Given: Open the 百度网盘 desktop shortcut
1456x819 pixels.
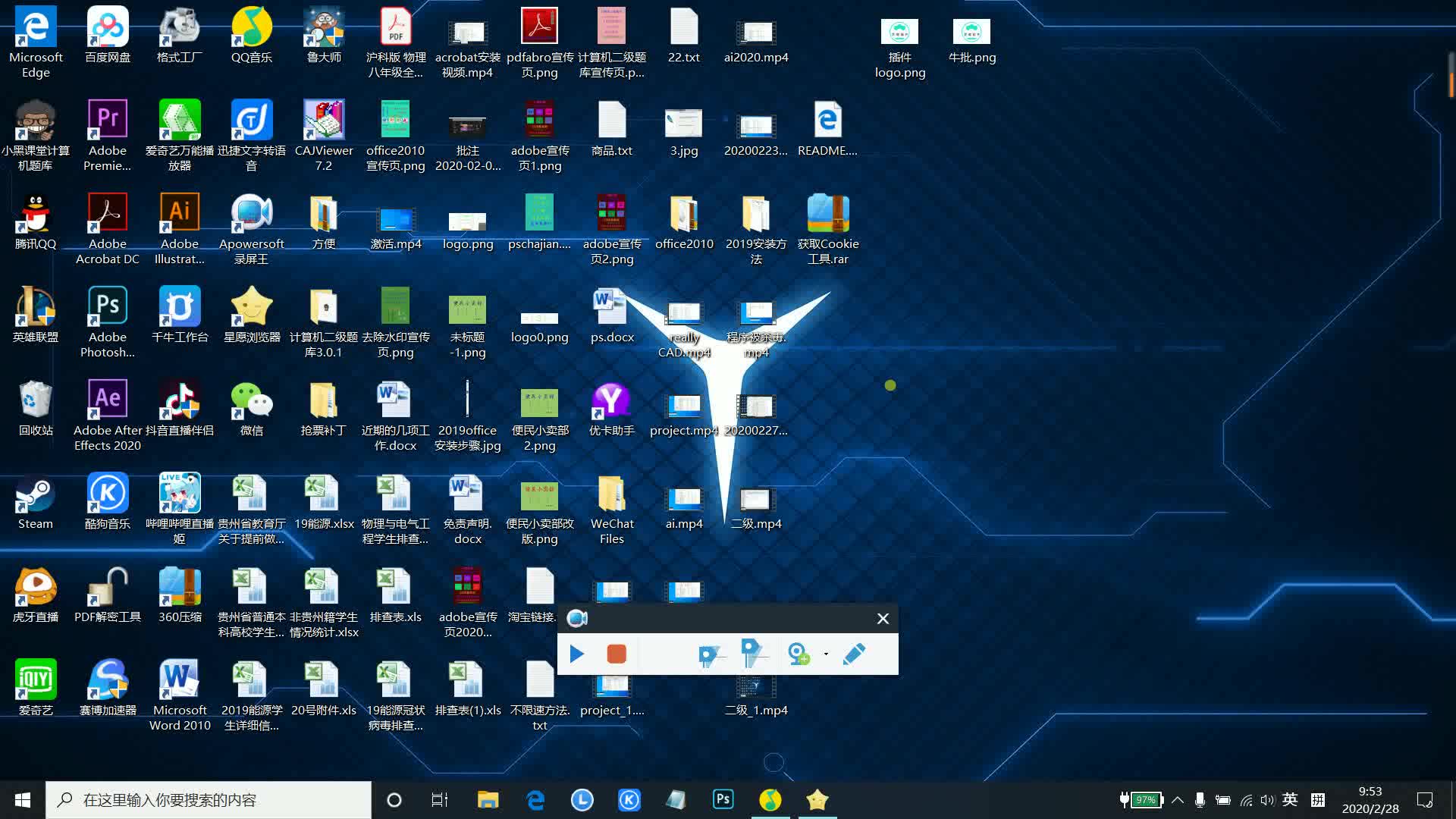Looking at the screenshot, I should pyautogui.click(x=108, y=35).
